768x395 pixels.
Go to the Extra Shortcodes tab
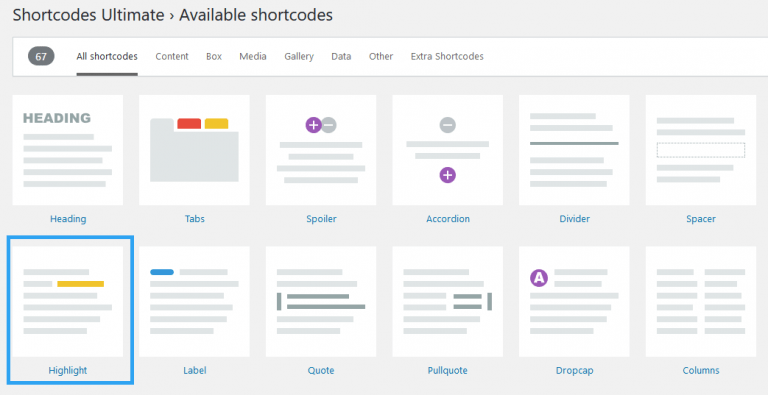coord(447,56)
